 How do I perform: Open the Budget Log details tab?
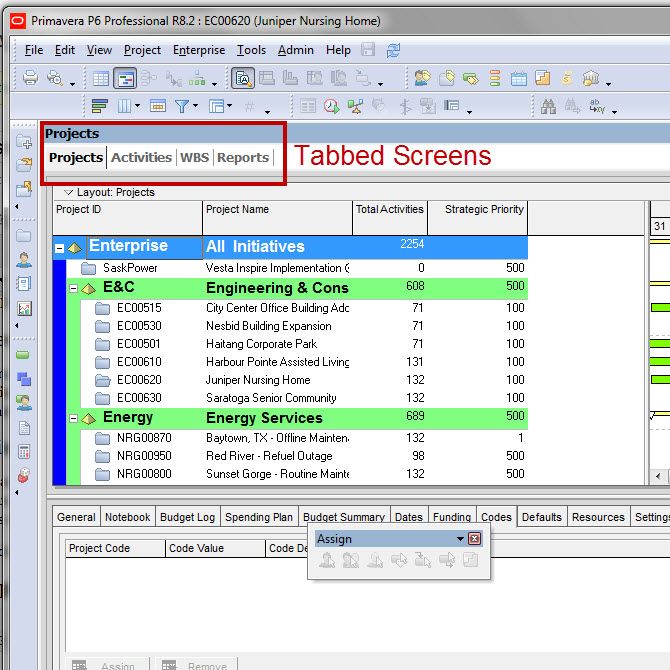(187, 517)
